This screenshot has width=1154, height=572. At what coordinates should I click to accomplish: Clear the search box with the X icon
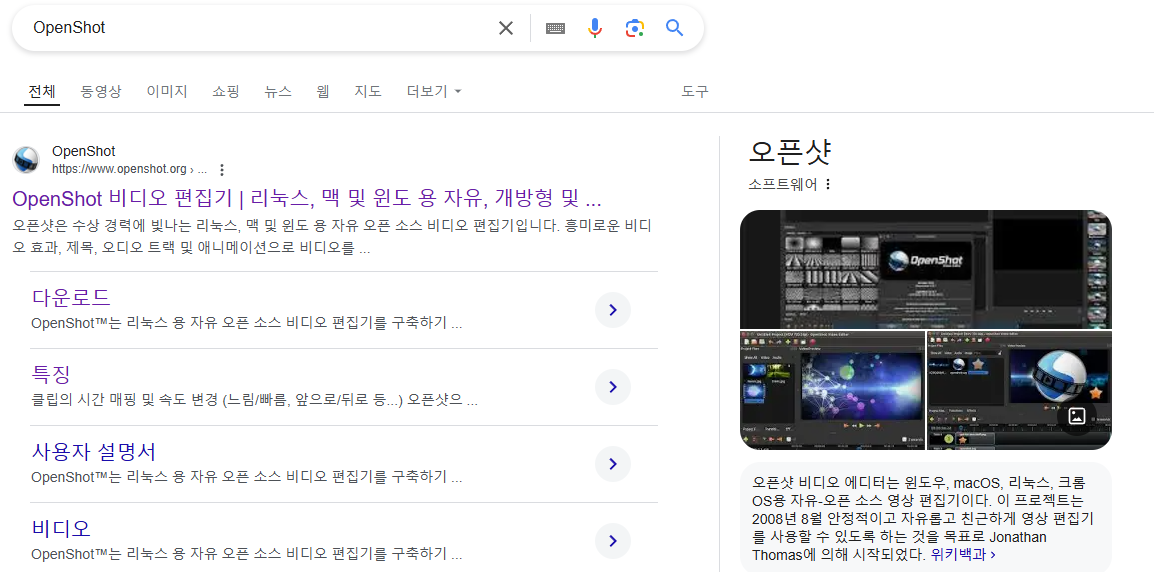click(x=506, y=28)
